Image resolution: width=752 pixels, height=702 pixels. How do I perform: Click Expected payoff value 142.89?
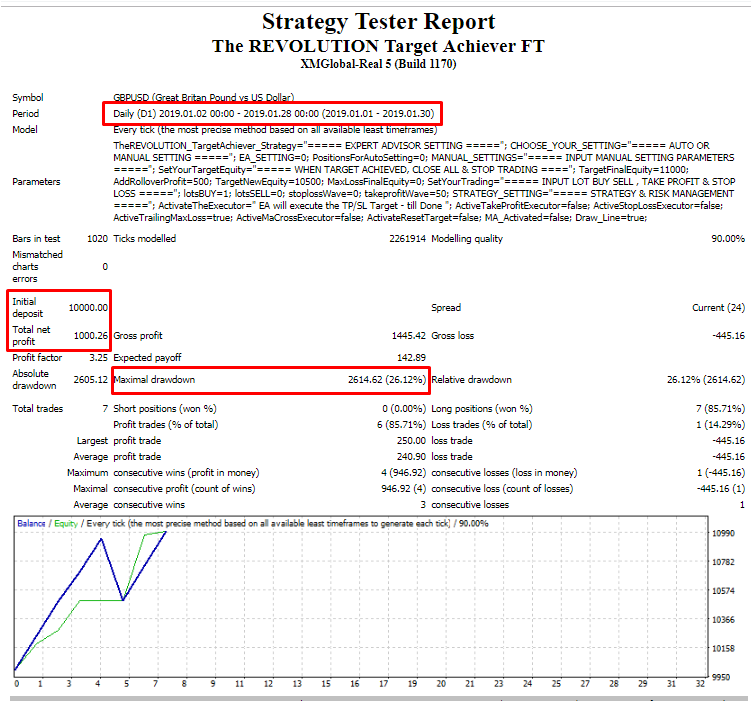coord(411,357)
